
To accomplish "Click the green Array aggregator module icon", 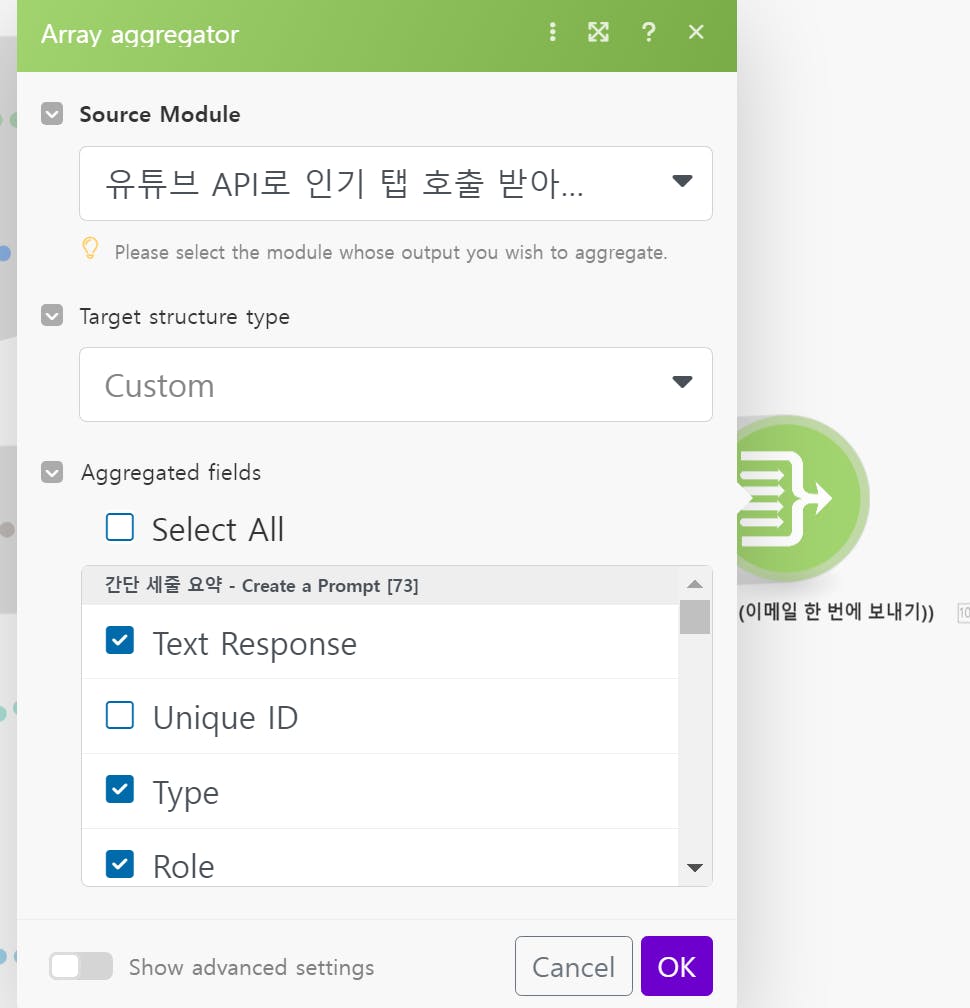I will pyautogui.click(x=801, y=498).
